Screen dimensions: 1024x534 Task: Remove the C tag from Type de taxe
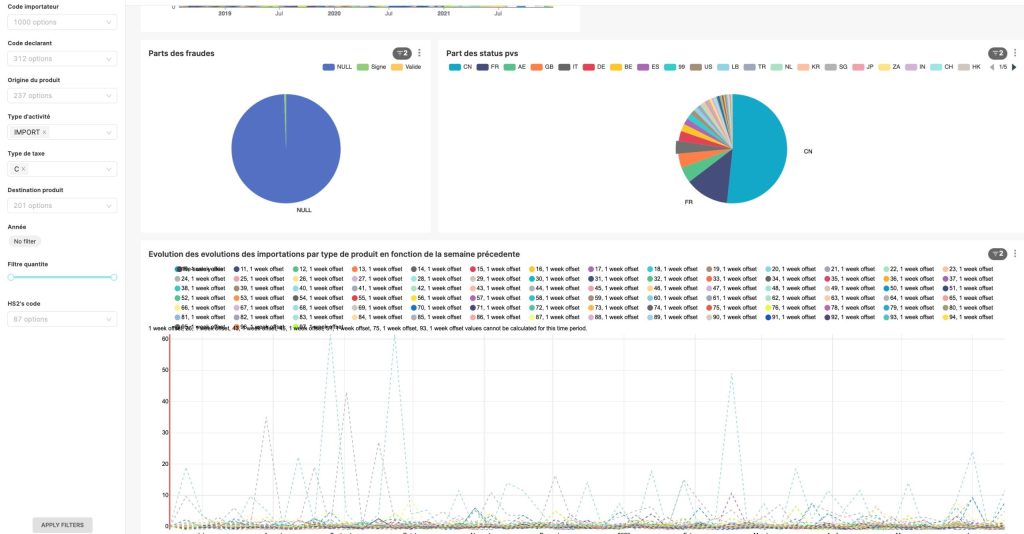pos(24,169)
